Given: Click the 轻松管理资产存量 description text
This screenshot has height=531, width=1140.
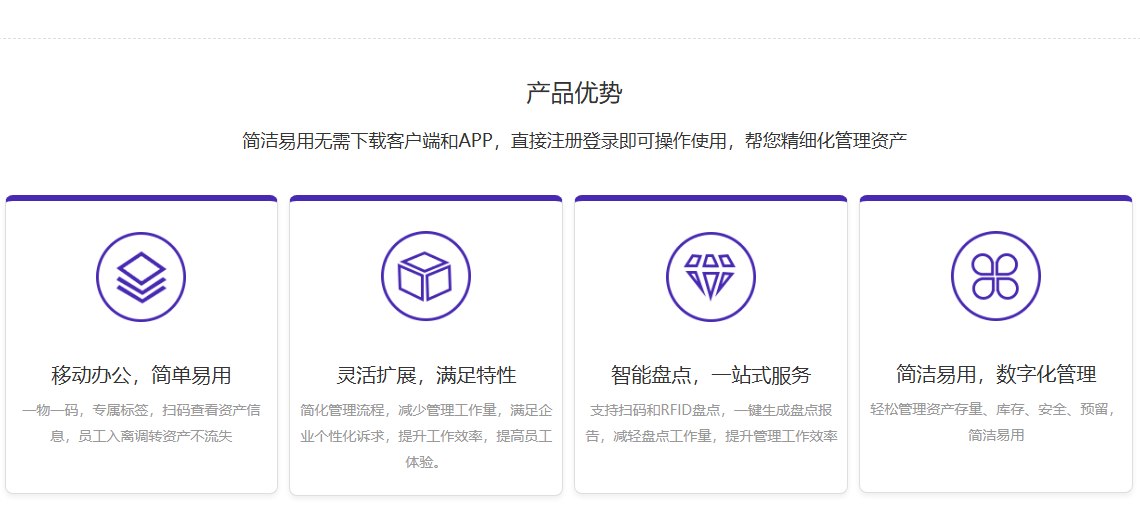Looking at the screenshot, I should point(995,422).
